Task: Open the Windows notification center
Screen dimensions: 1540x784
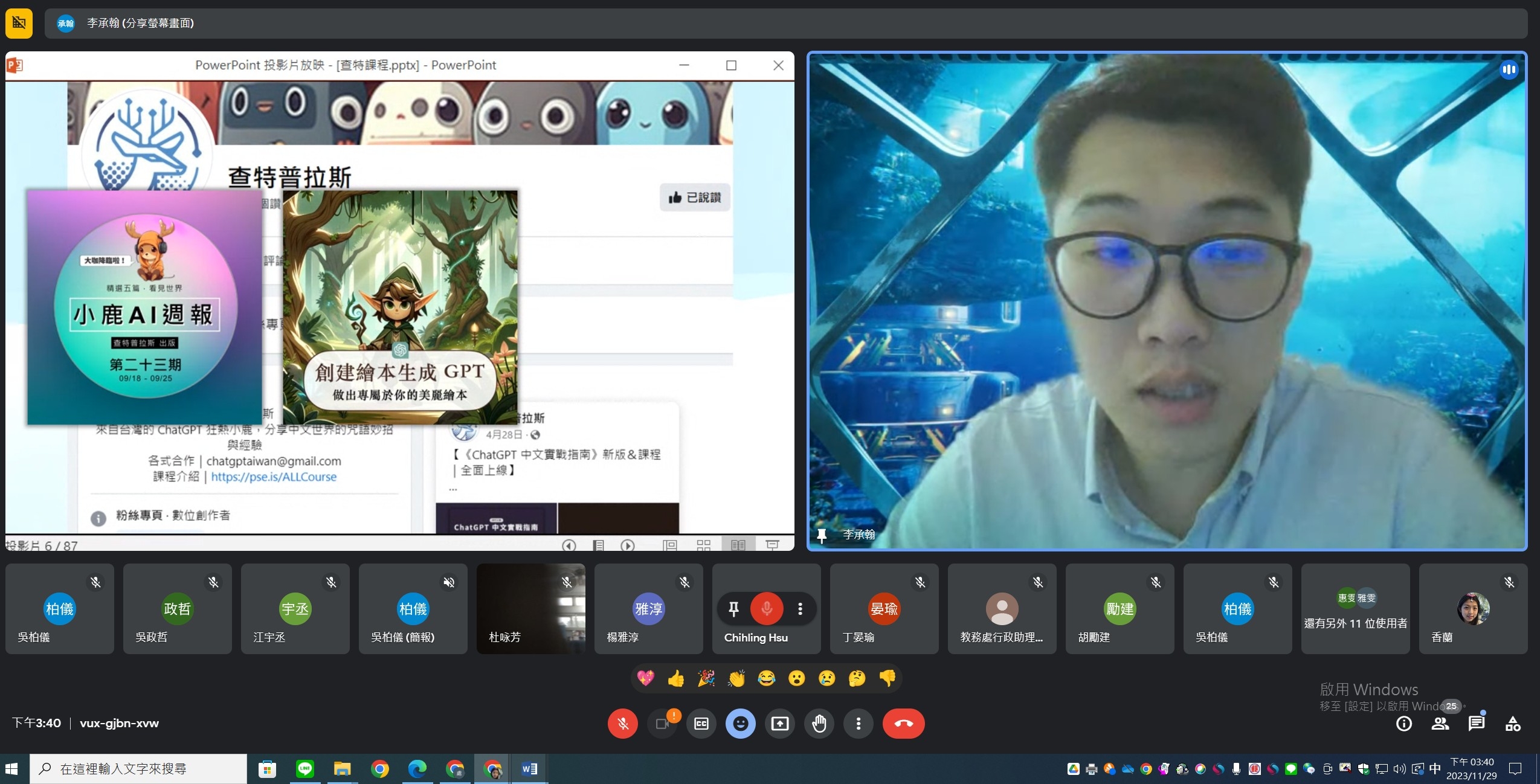Action: (x=1515, y=769)
